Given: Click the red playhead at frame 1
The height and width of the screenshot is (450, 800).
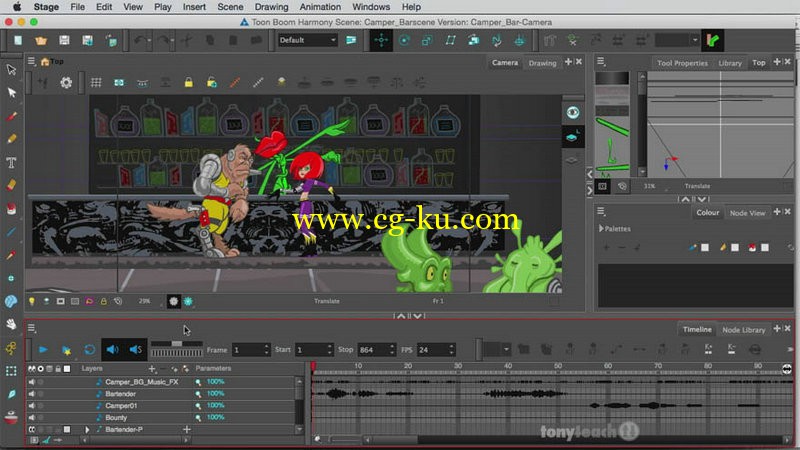Looking at the screenshot, I should (313, 366).
